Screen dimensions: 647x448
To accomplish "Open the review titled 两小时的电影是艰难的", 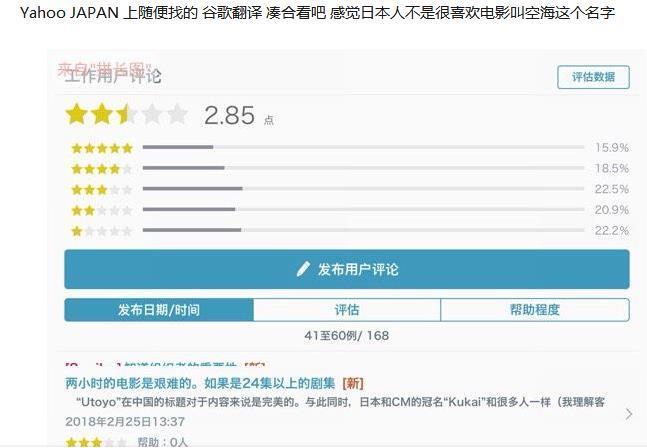I will (200, 383).
